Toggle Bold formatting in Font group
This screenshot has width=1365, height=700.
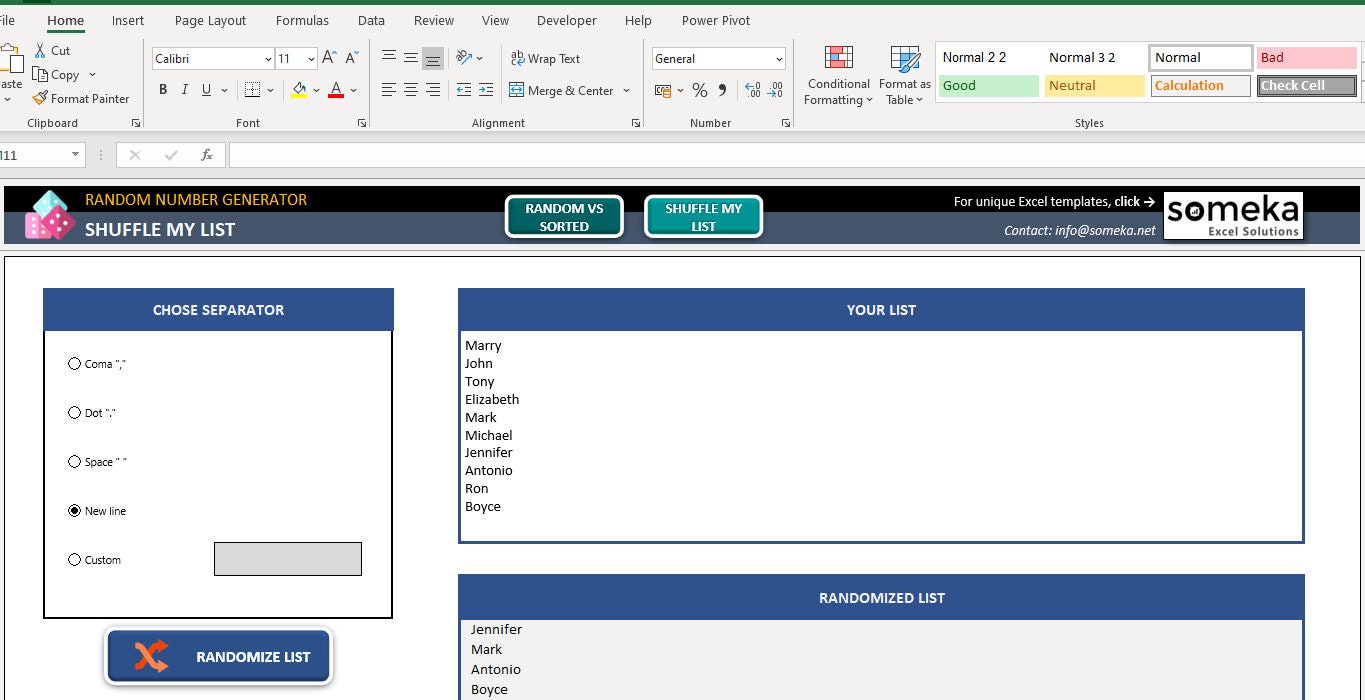(163, 90)
